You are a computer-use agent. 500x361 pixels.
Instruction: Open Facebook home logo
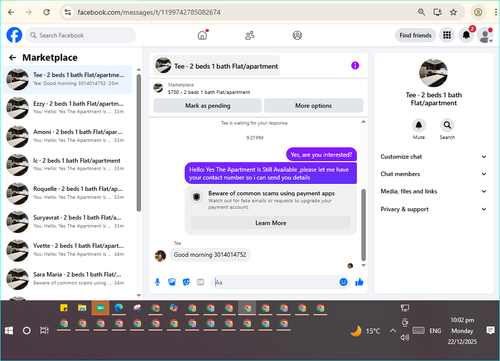(x=14, y=35)
